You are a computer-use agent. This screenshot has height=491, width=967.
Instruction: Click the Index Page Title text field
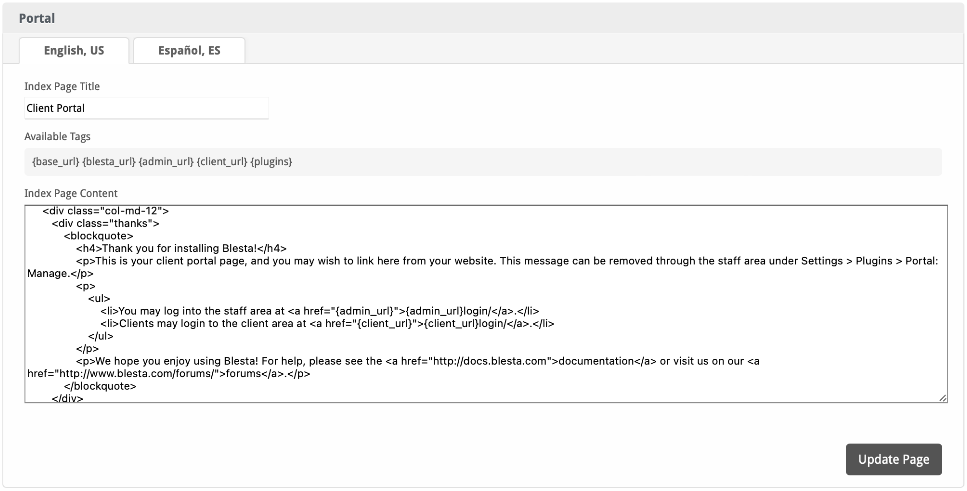[x=146, y=108]
